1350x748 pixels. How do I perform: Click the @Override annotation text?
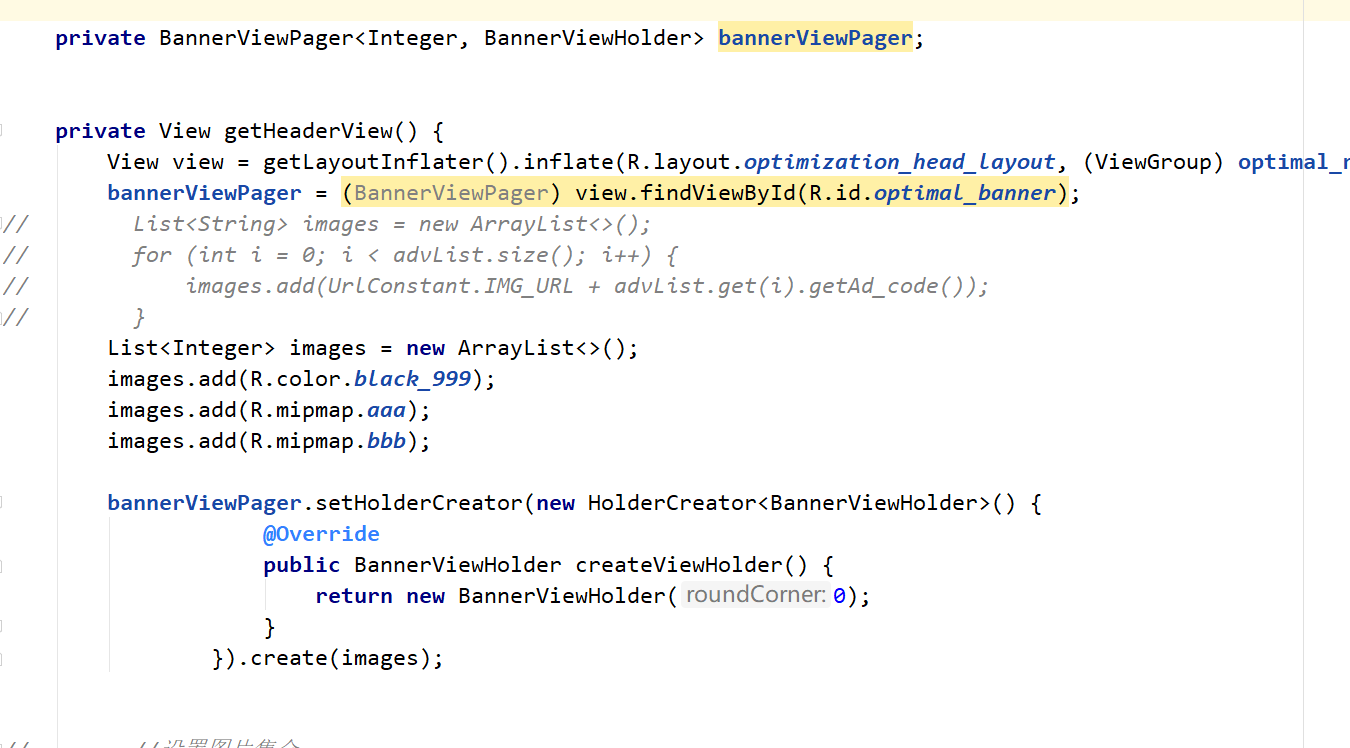point(321,533)
